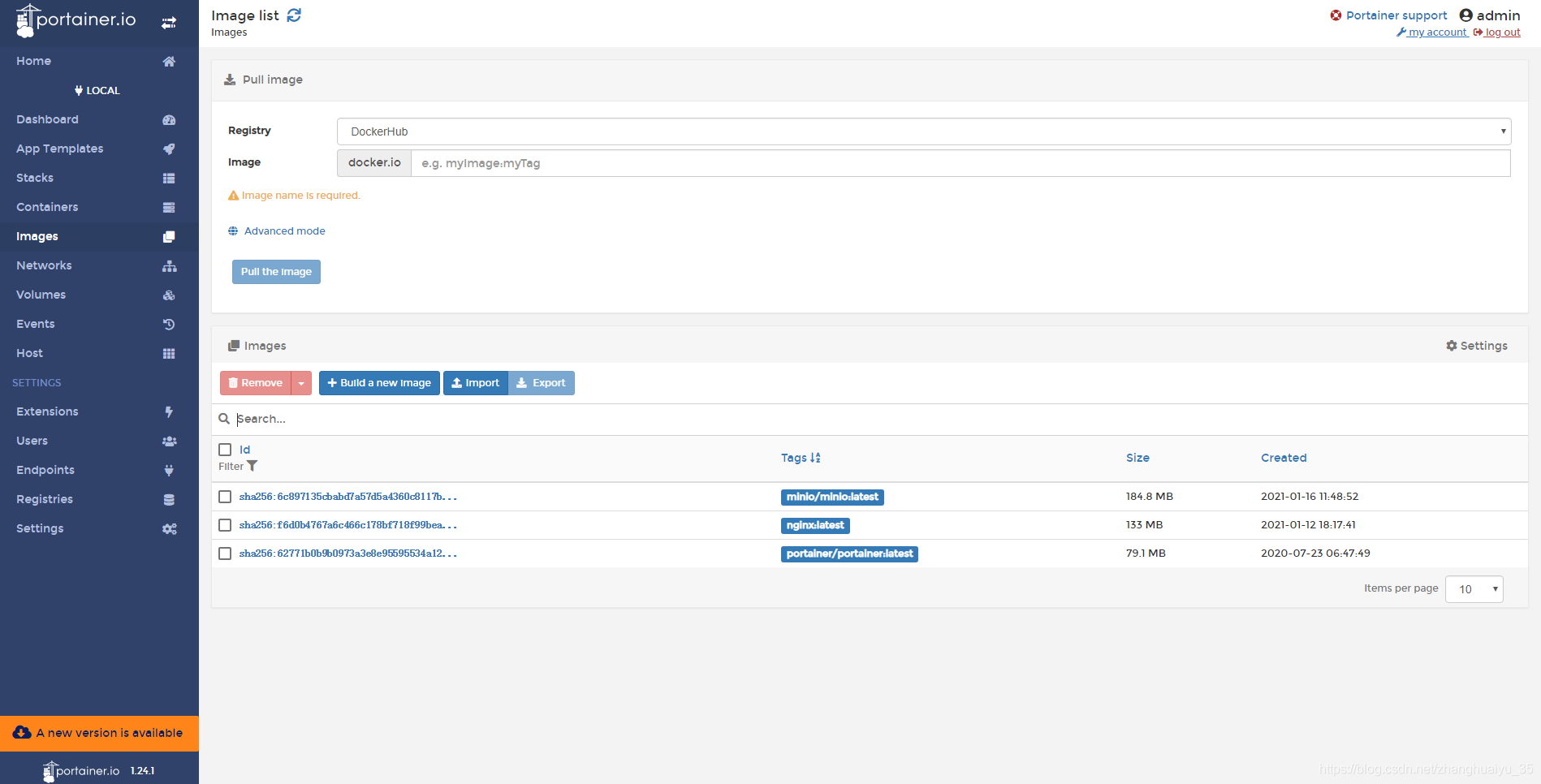Click the Portainer logo in header
Image resolution: width=1541 pixels, height=784 pixels.
click(x=76, y=20)
